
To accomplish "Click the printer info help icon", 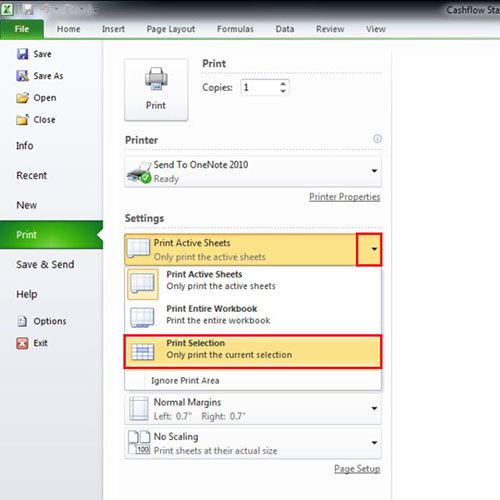I will (x=377, y=139).
